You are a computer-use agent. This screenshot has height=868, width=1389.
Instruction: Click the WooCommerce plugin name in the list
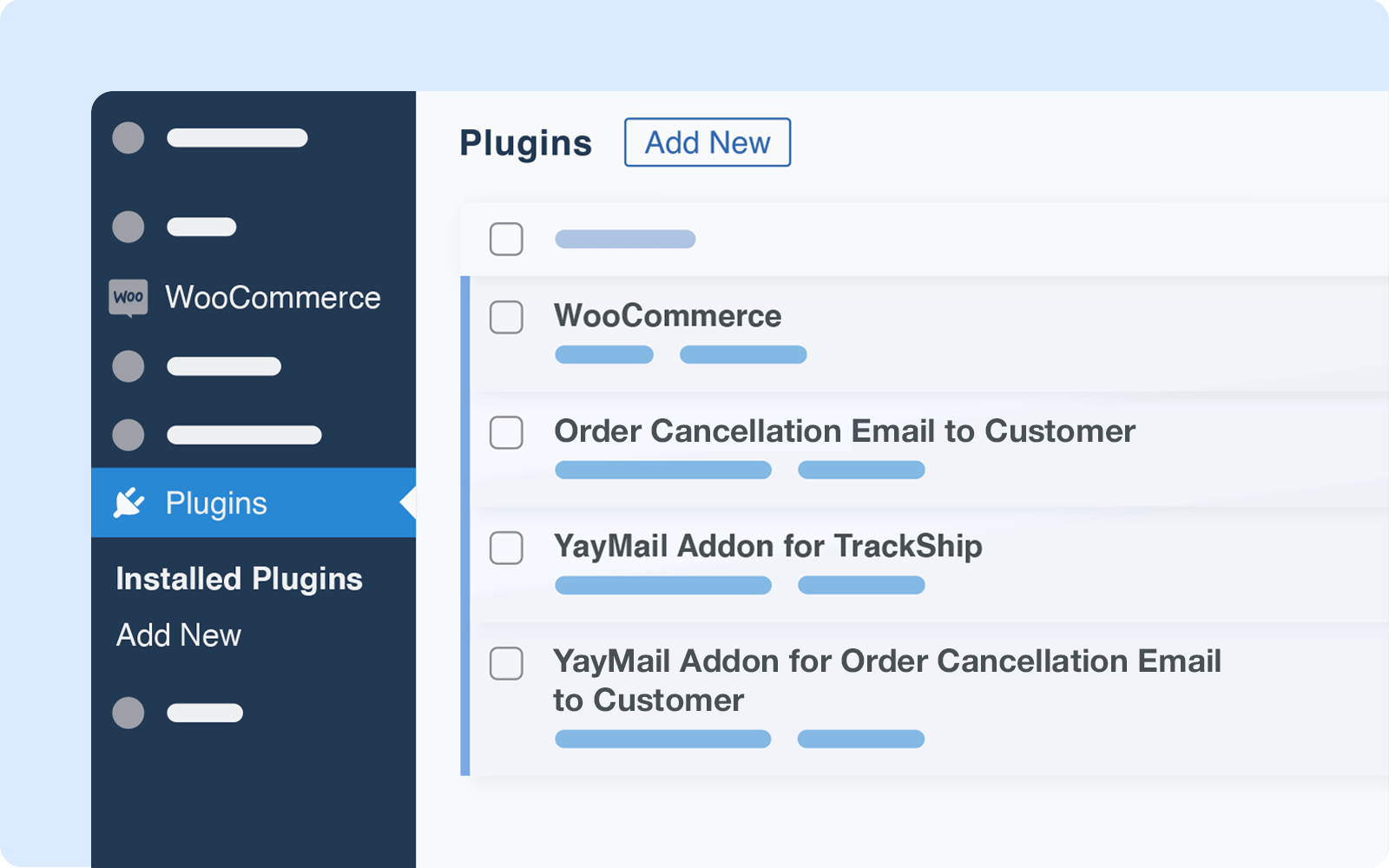click(x=668, y=316)
